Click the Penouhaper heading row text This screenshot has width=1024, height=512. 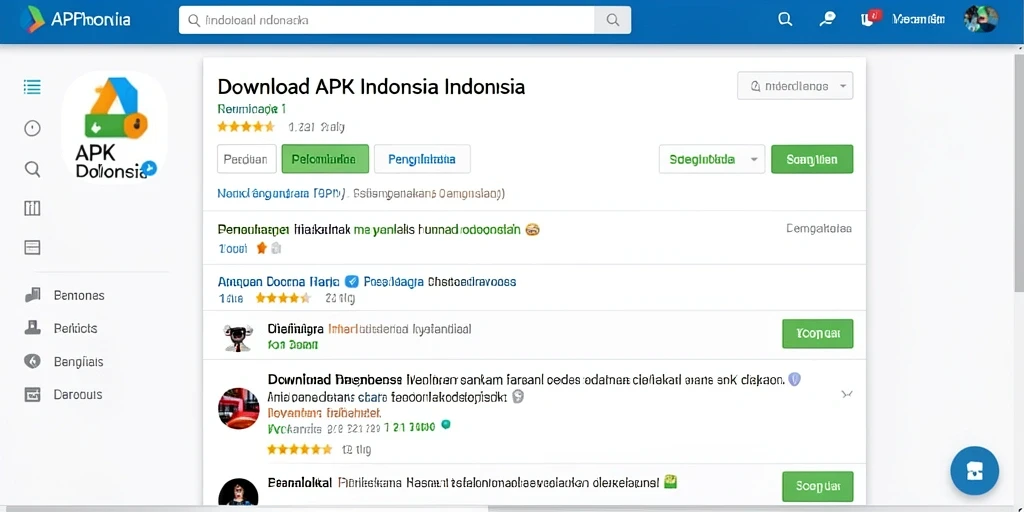click(369, 229)
